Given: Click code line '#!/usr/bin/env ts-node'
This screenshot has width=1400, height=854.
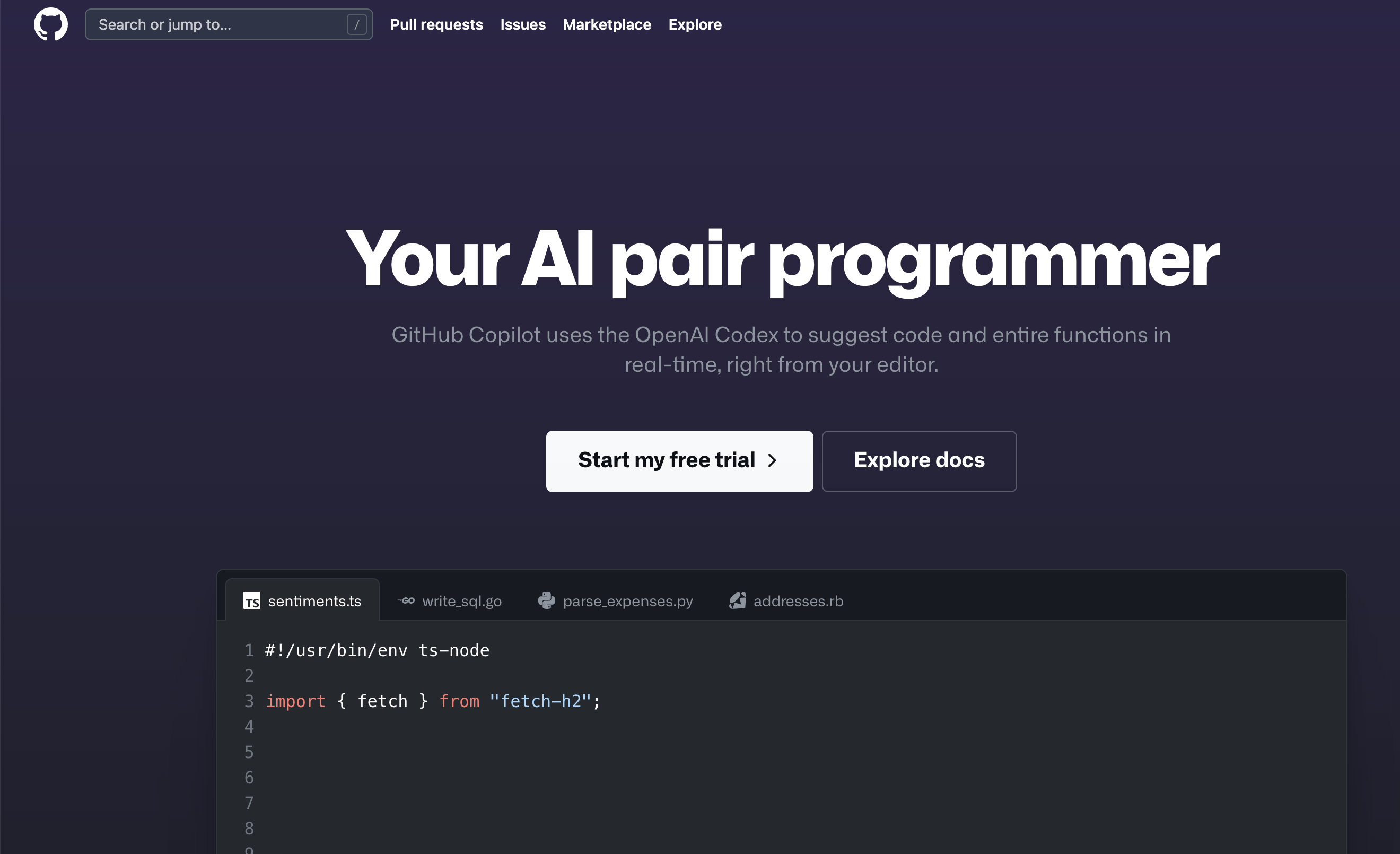Looking at the screenshot, I should click(377, 650).
